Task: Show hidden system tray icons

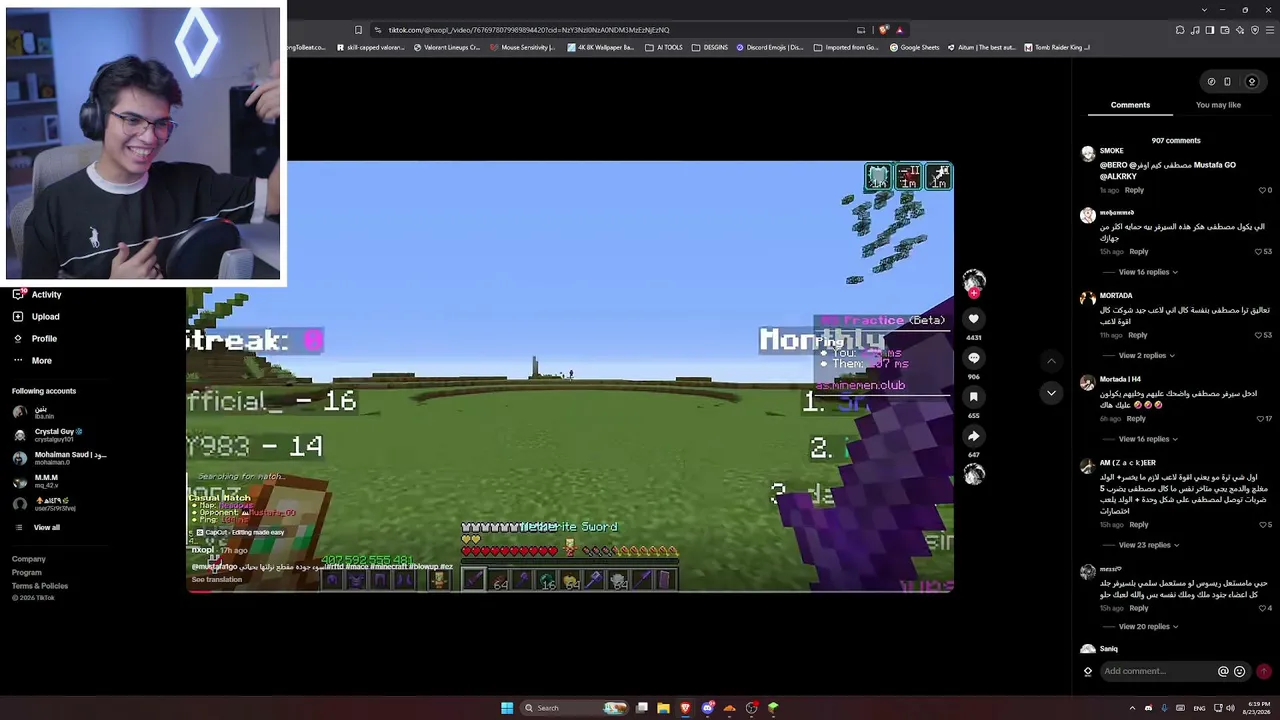Action: click(1132, 708)
